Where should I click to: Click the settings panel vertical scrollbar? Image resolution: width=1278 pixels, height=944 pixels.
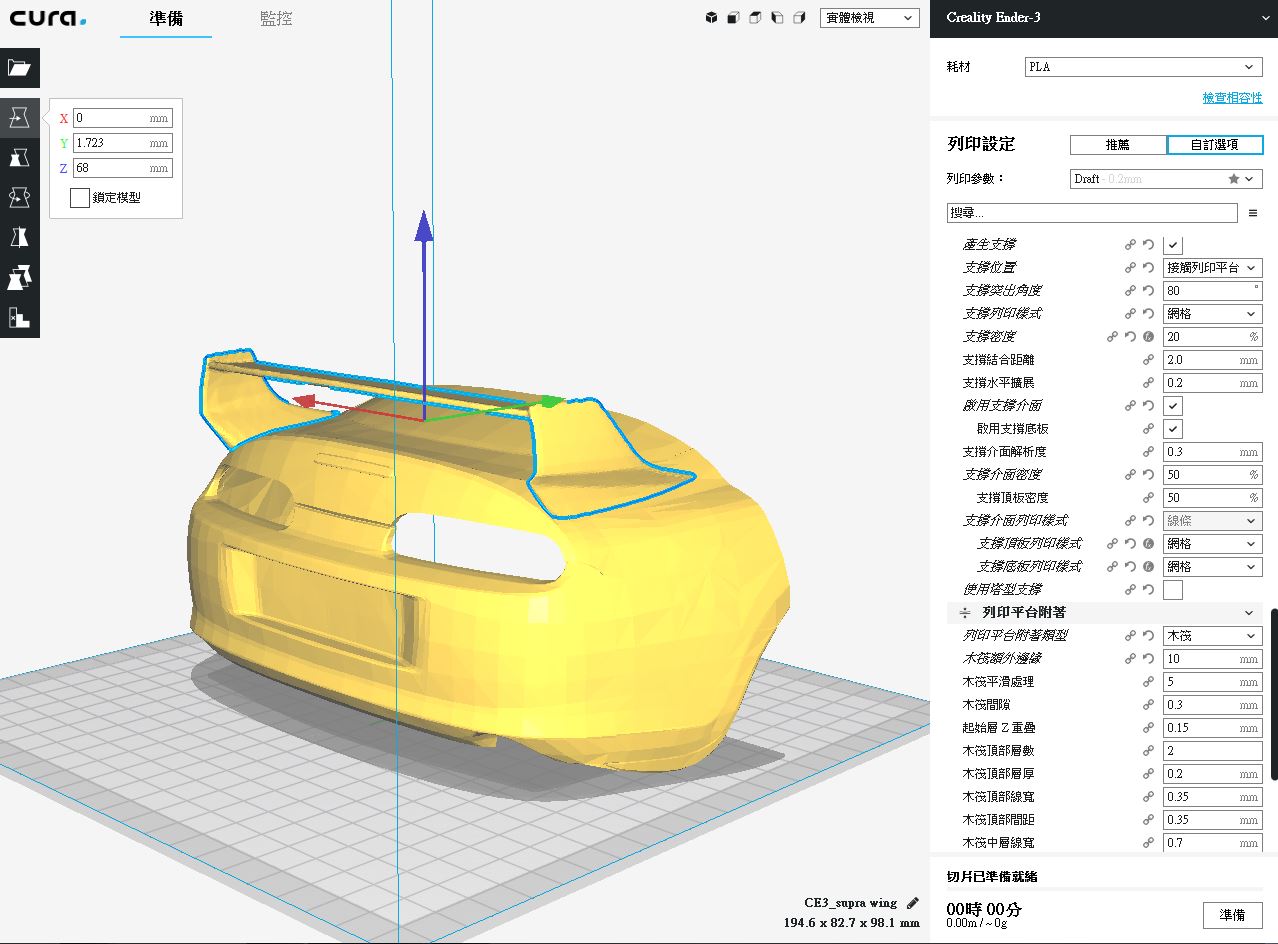(x=1274, y=695)
